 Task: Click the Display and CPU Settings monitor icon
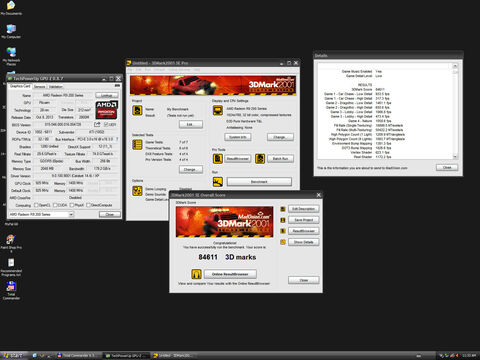218,110
